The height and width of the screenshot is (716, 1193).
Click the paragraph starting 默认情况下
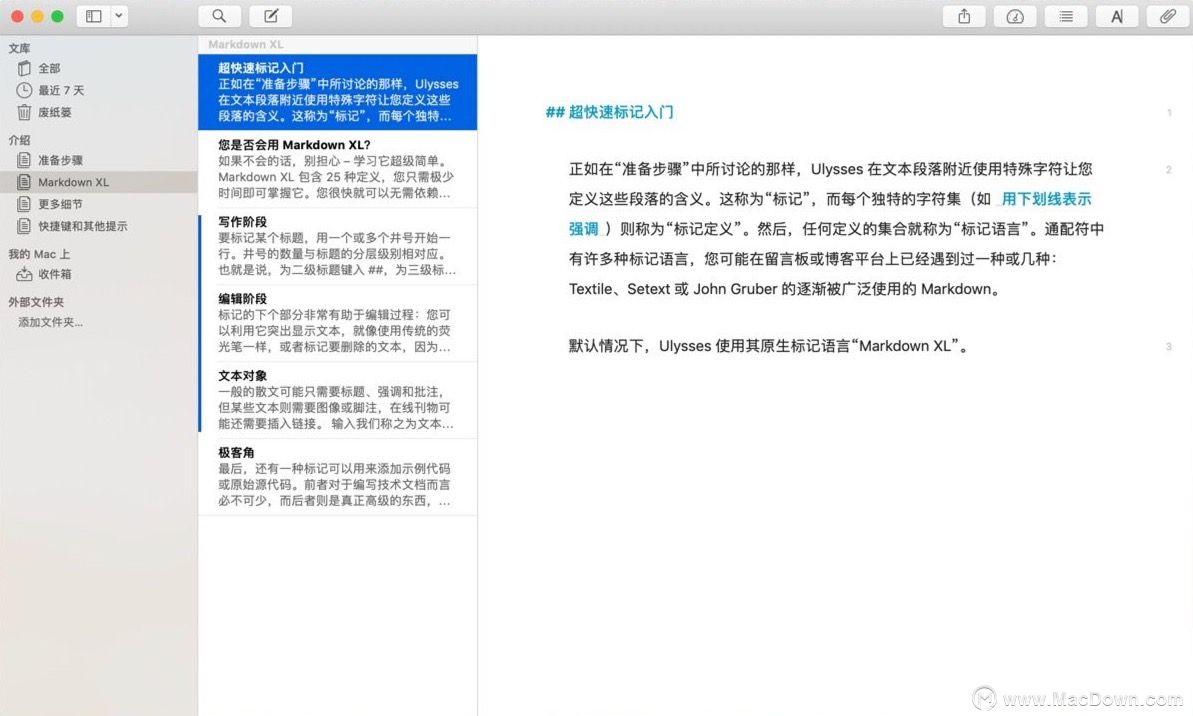point(770,346)
